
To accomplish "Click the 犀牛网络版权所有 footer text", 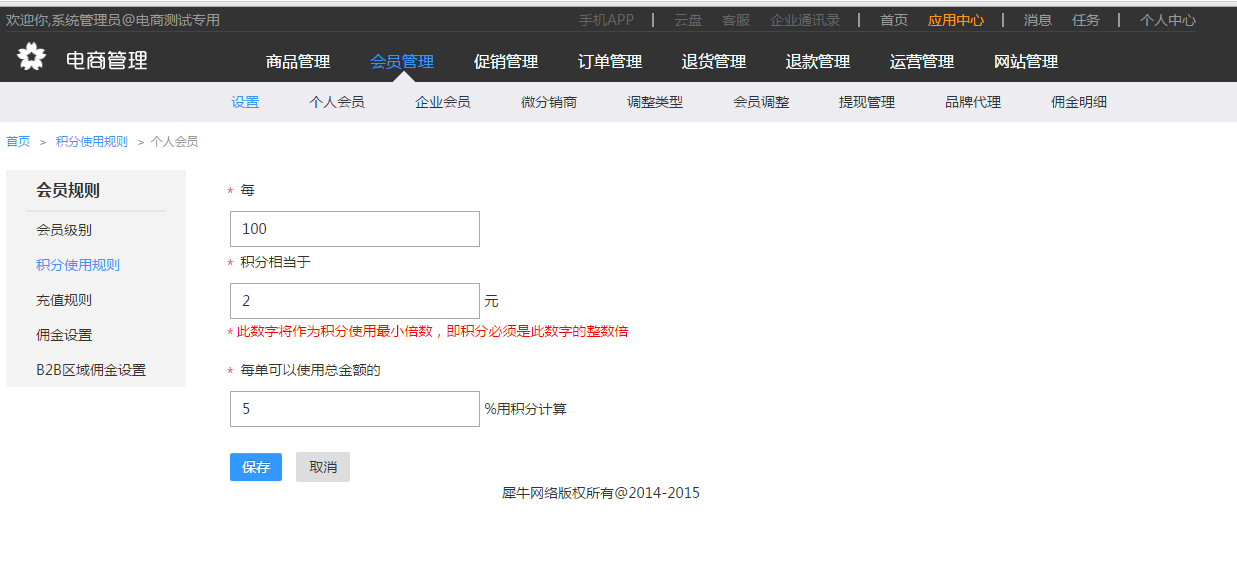I will click(601, 493).
